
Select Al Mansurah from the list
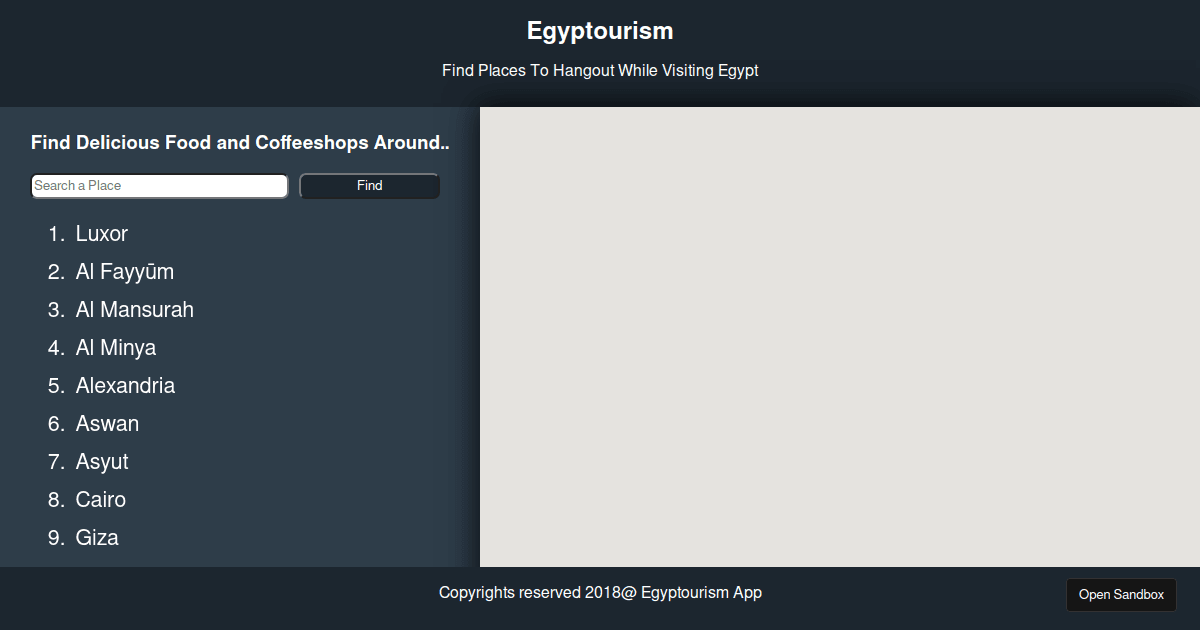(x=135, y=310)
